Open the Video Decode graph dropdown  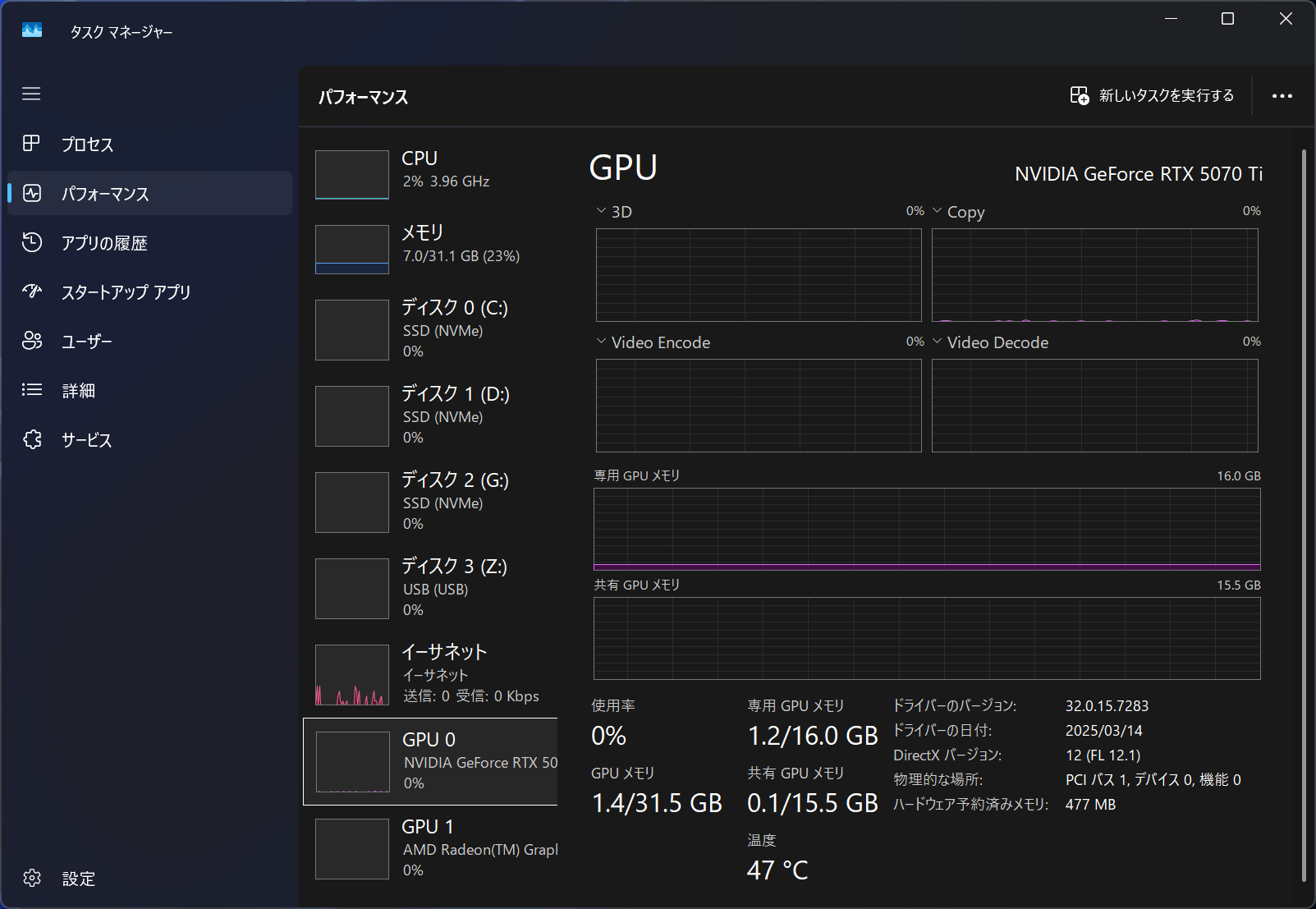(938, 342)
